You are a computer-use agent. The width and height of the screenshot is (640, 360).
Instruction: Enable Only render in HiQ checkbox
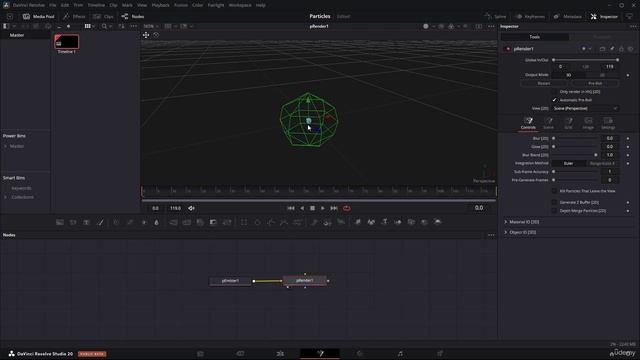point(554,92)
